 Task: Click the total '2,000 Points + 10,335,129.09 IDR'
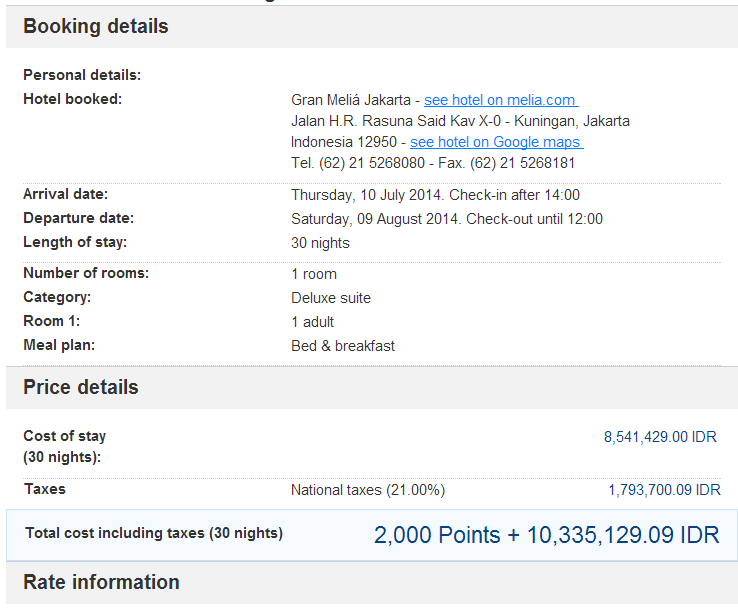(x=546, y=535)
